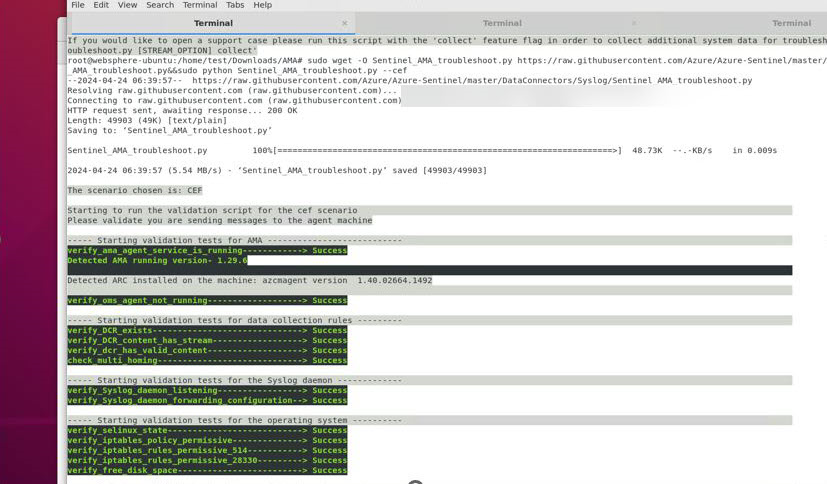Viewport: 827px width, 484px height.
Task: Close the first Terminal tab
Action: [x=345, y=23]
